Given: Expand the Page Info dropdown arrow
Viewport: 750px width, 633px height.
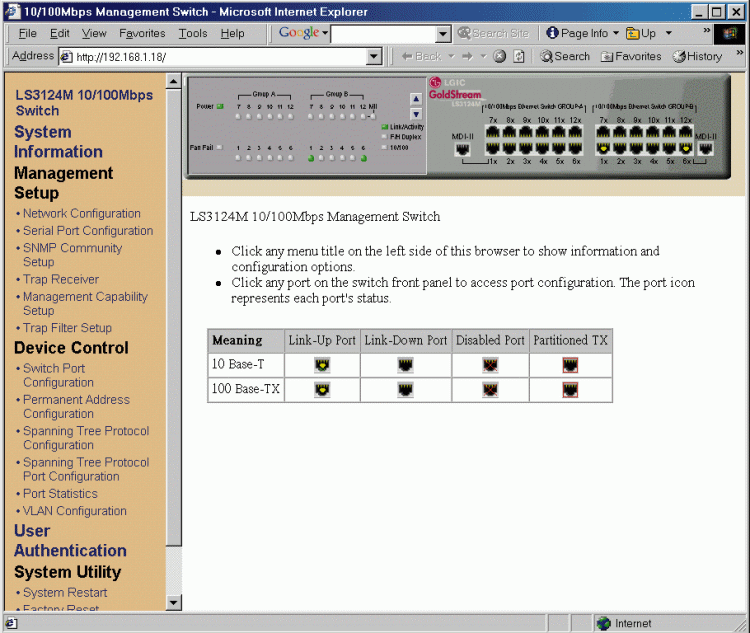Looking at the screenshot, I should coord(616,33).
